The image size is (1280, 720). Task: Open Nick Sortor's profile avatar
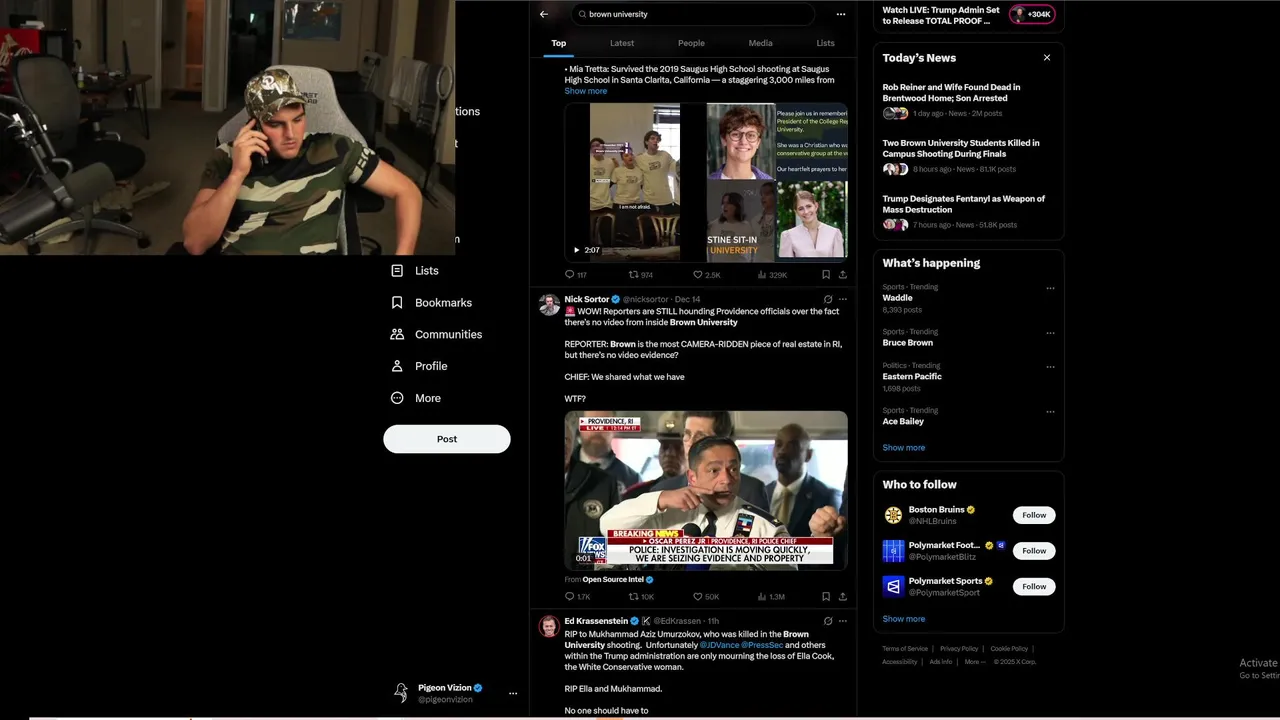coord(549,305)
